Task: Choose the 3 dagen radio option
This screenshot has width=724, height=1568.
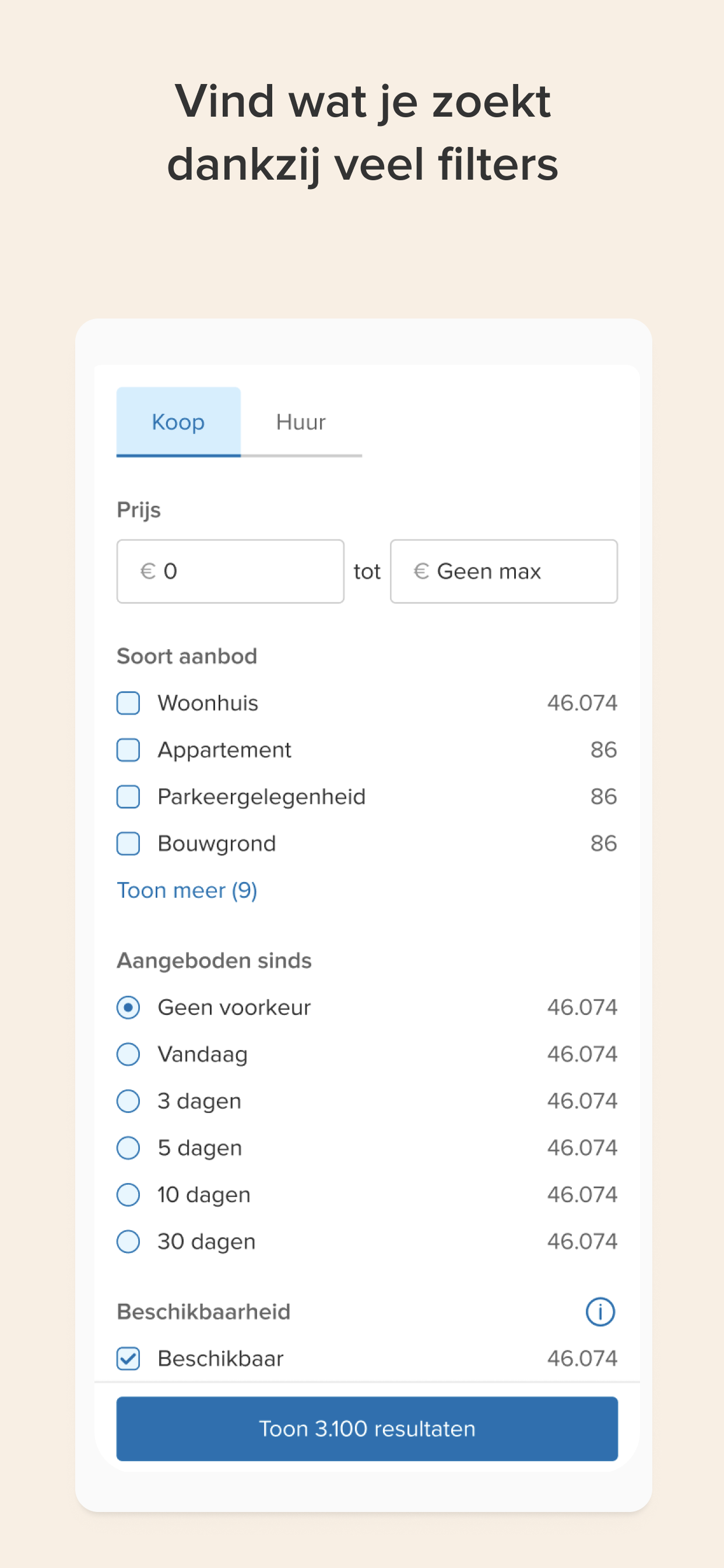Action: pyautogui.click(x=128, y=1101)
